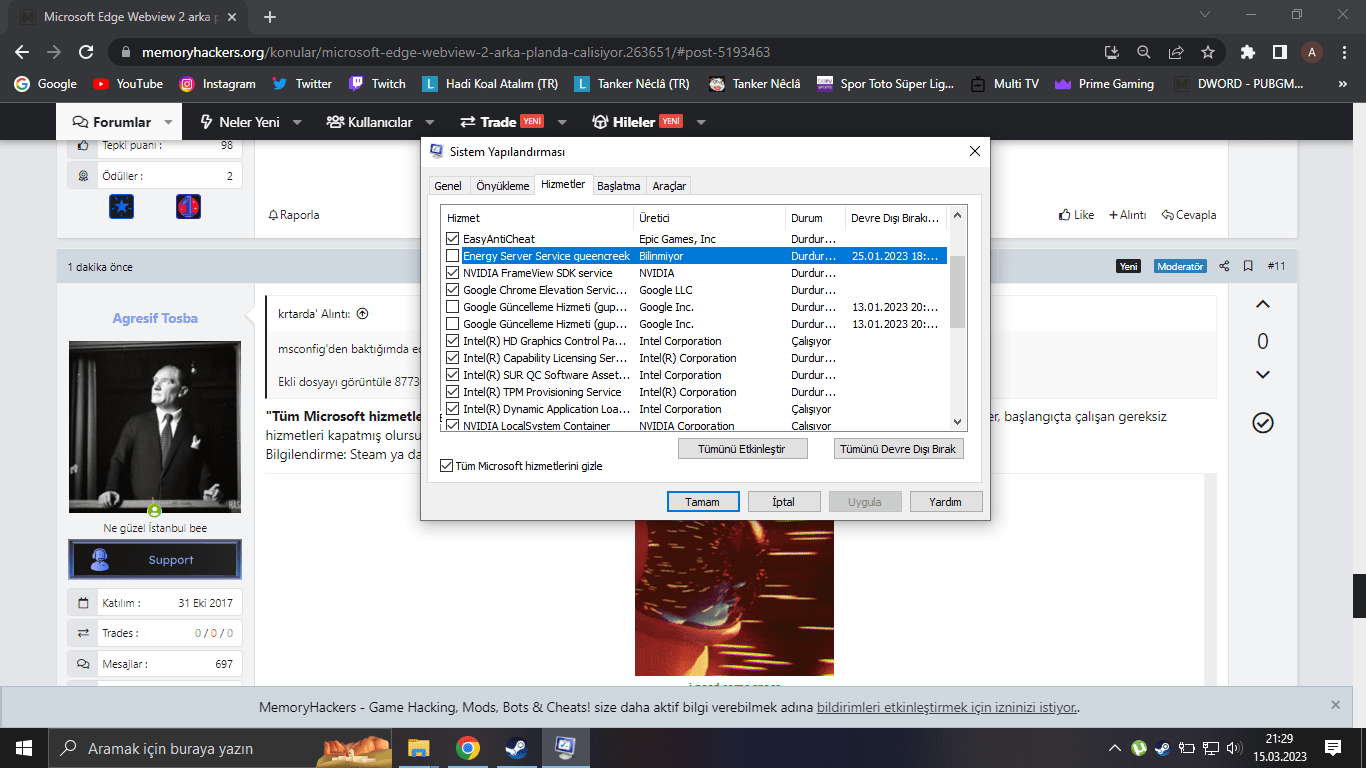Click the Chrome icon on the taskbar

coord(468,748)
